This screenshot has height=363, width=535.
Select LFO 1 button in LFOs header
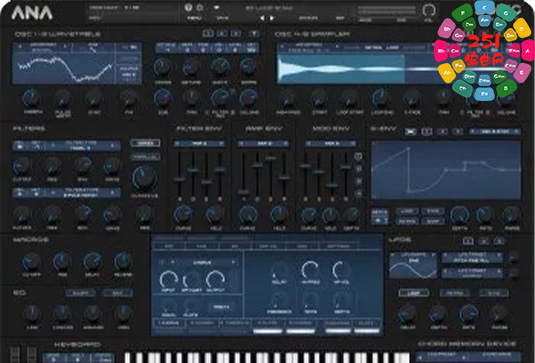tap(468, 241)
